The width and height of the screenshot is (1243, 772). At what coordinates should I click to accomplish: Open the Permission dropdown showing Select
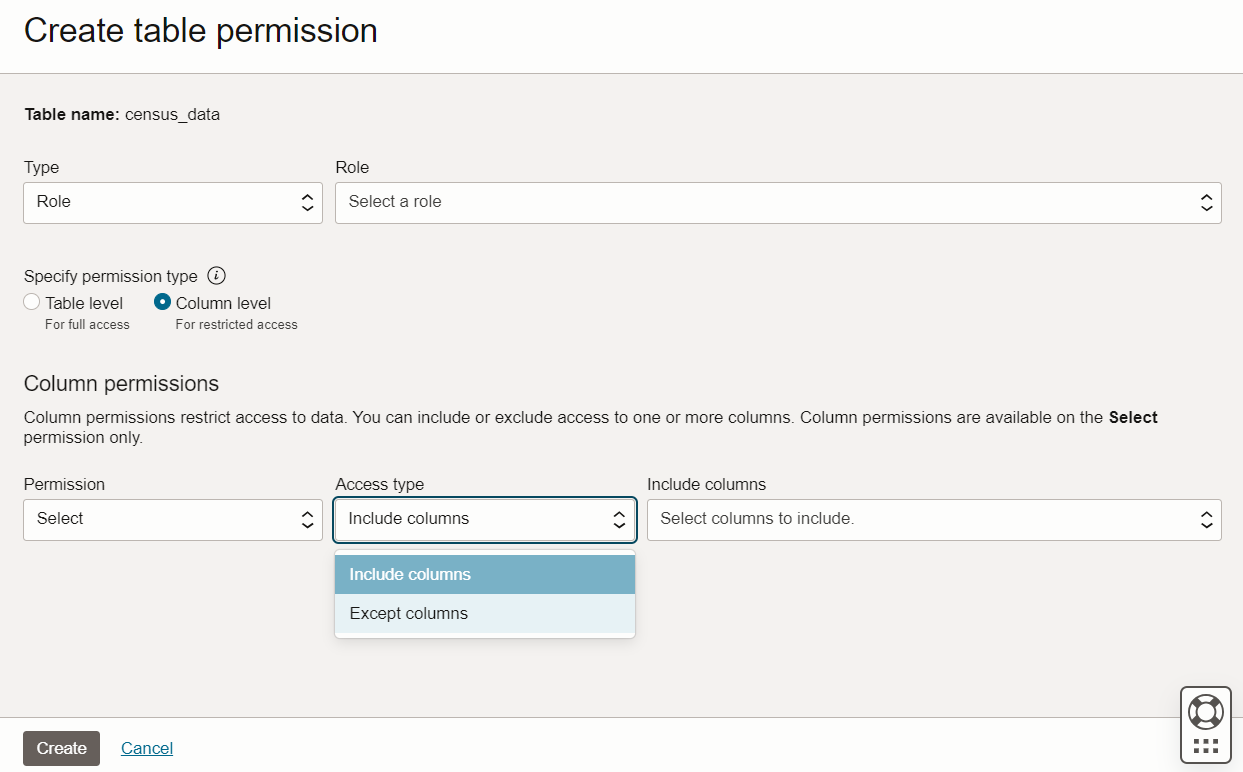172,519
